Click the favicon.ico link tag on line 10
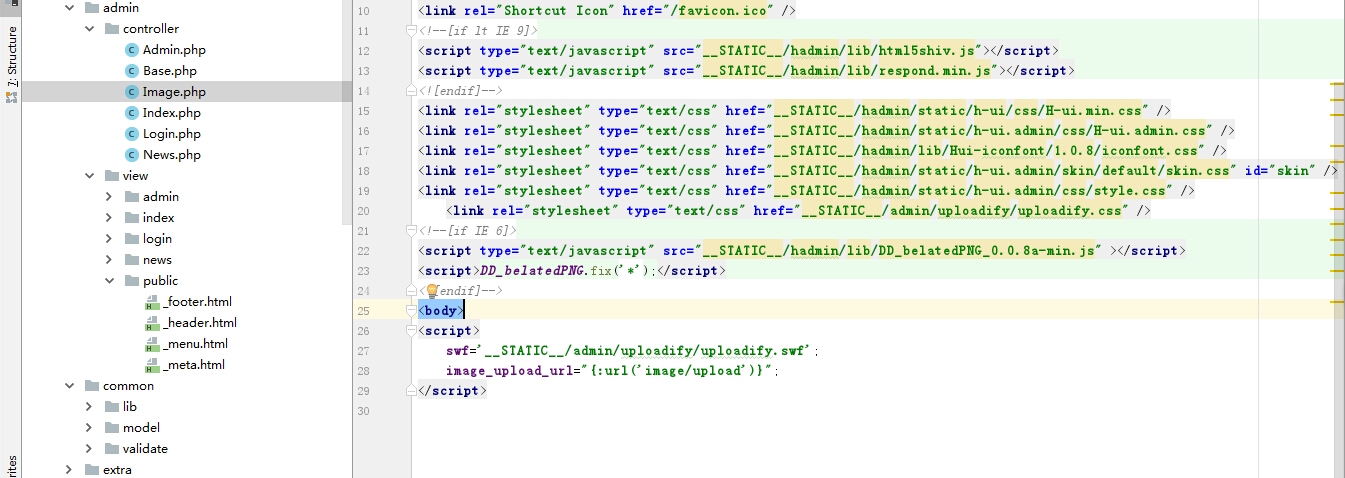 (x=607, y=11)
